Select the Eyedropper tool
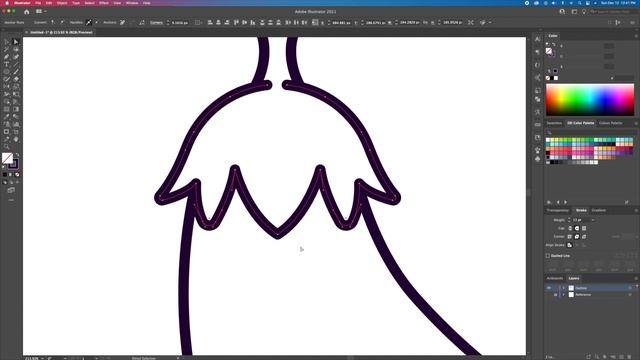 pyautogui.click(x=7, y=117)
